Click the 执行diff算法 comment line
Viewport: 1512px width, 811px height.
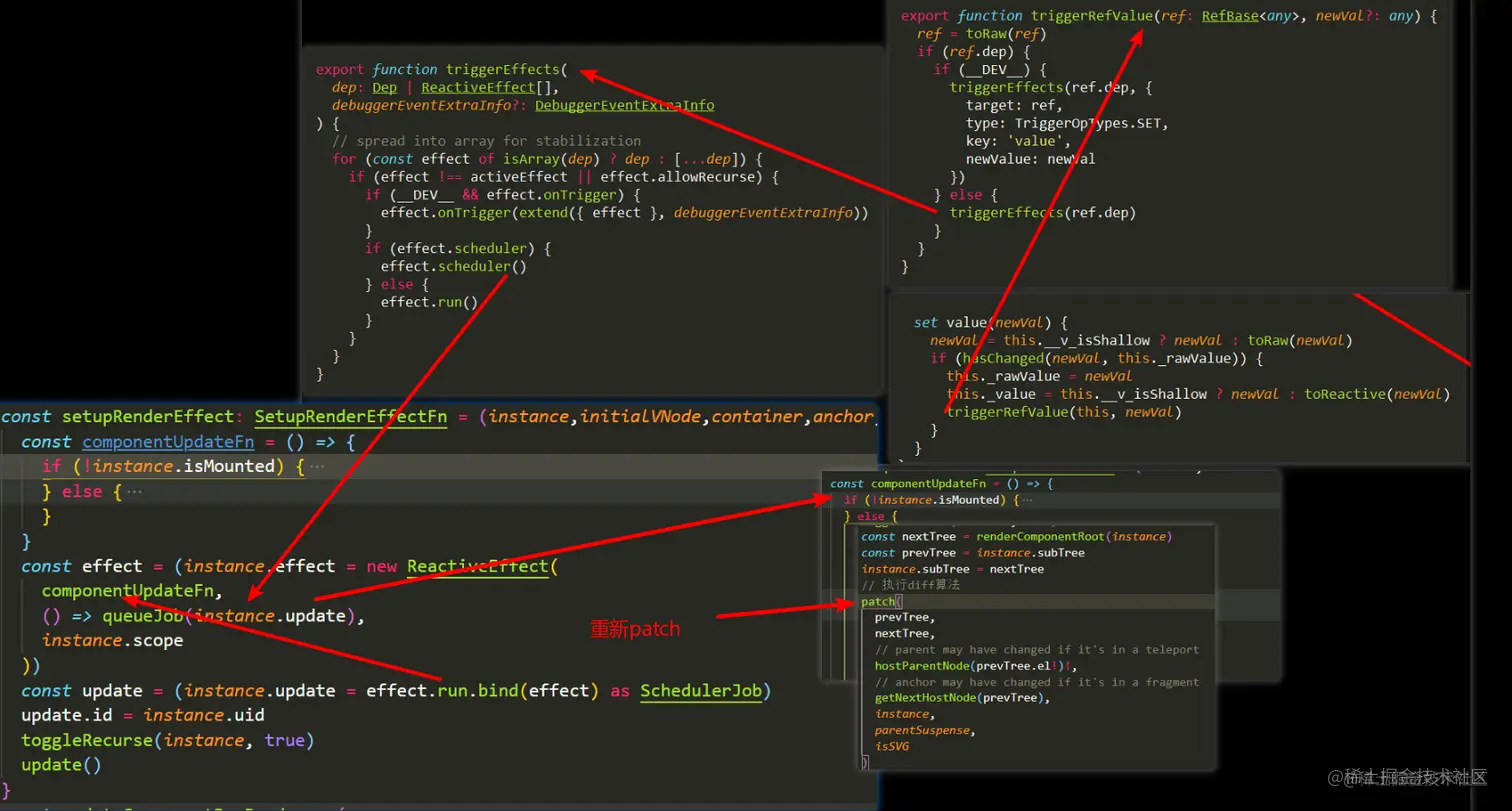pyautogui.click(x=910, y=585)
